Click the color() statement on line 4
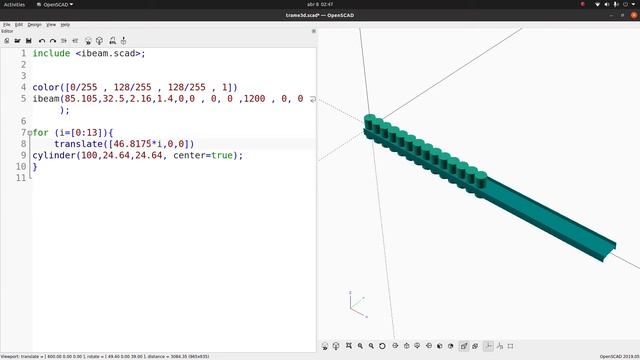Screen dimensions: 640x360 [x=135, y=87]
